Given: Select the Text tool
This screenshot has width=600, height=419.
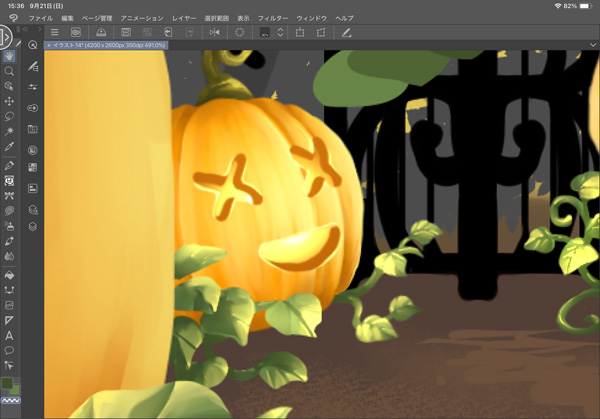Looking at the screenshot, I should pyautogui.click(x=9, y=336).
